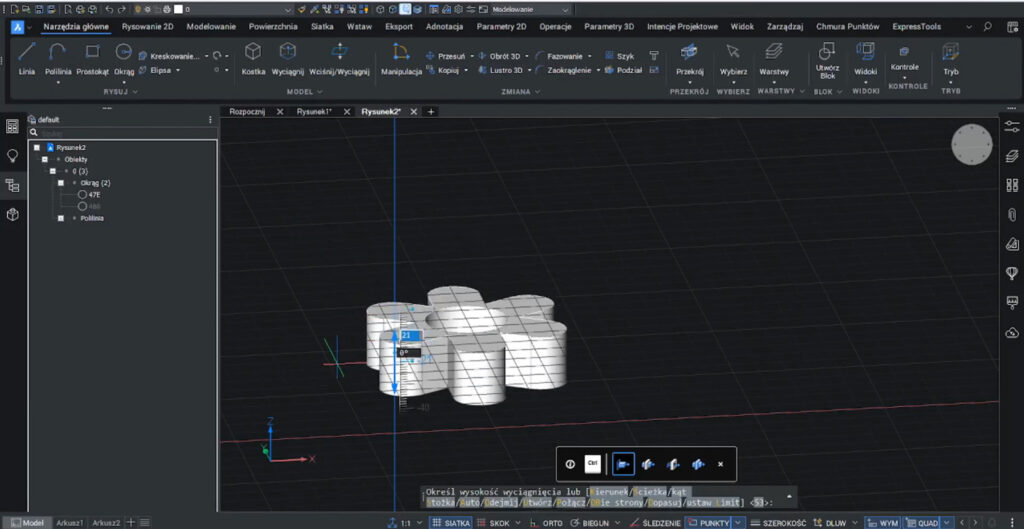Toggle SIATKA grid display

[x=451, y=523]
